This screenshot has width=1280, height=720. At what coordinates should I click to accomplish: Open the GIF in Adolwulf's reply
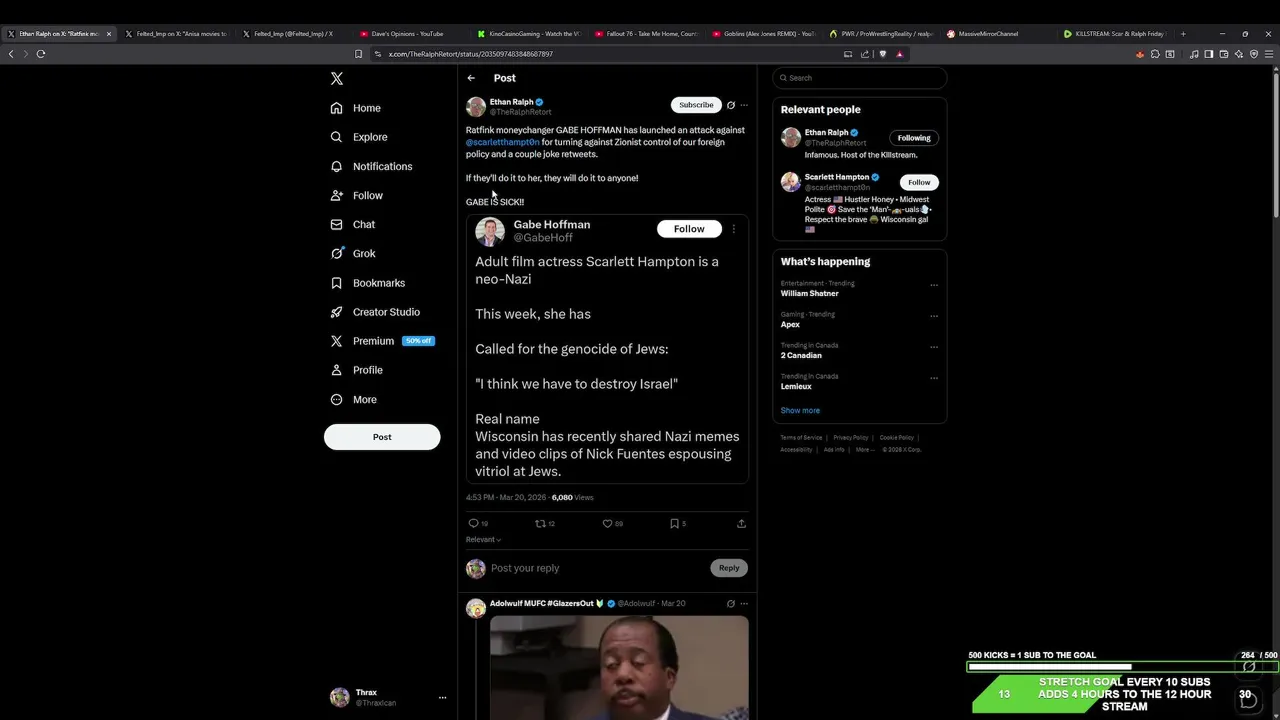619,668
